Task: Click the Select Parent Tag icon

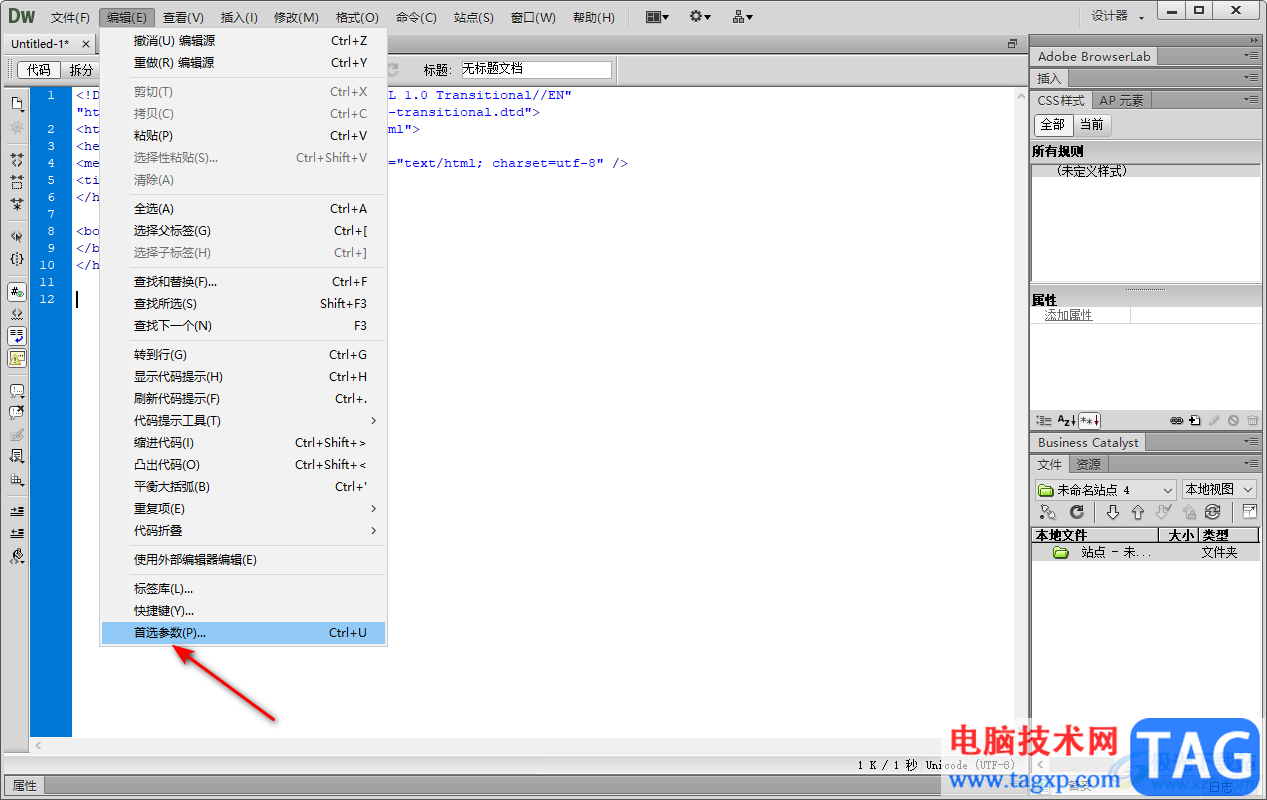Action: [17, 237]
